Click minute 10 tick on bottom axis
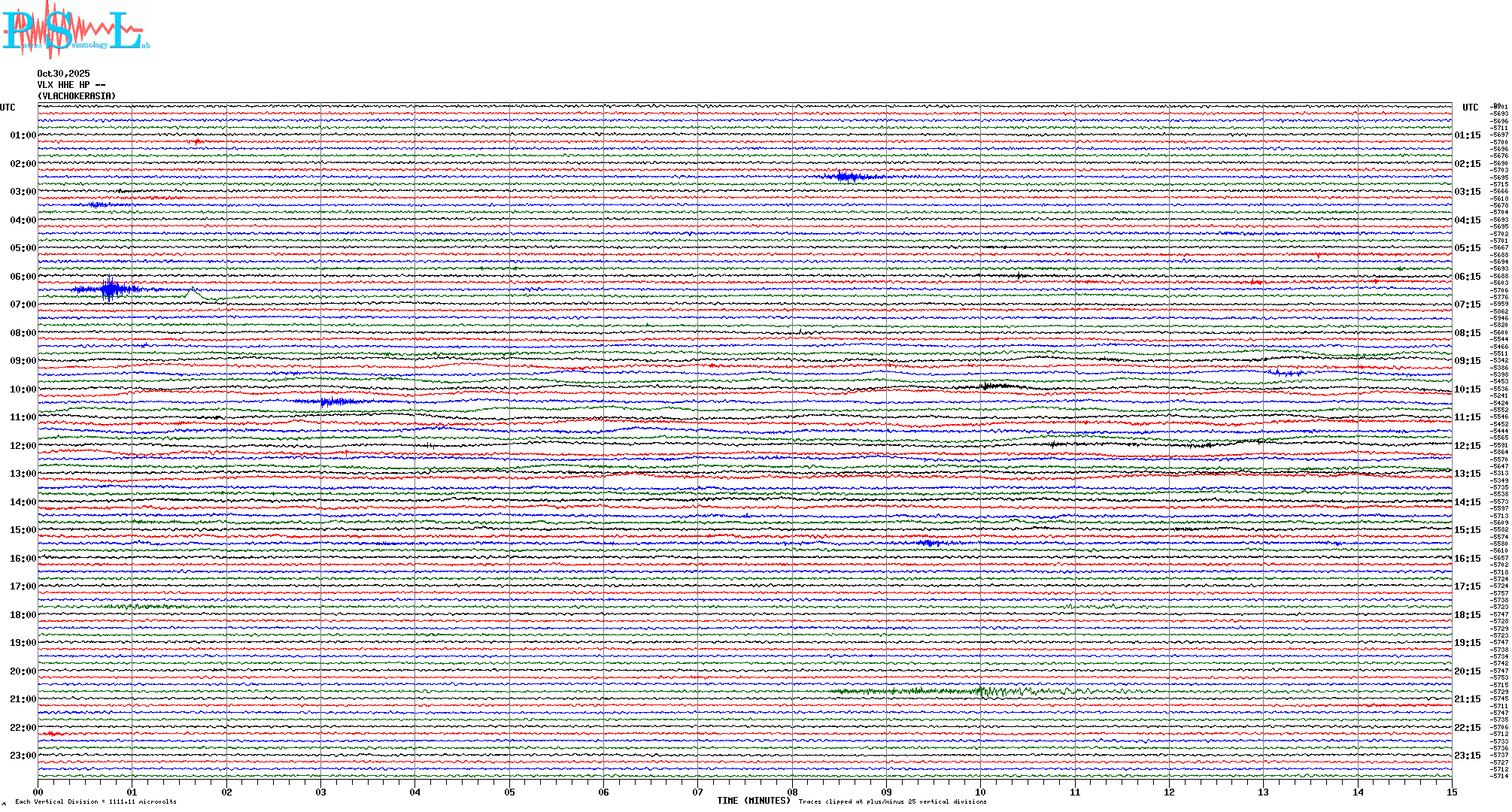Viewport: 1512px width, 812px height. [980, 792]
